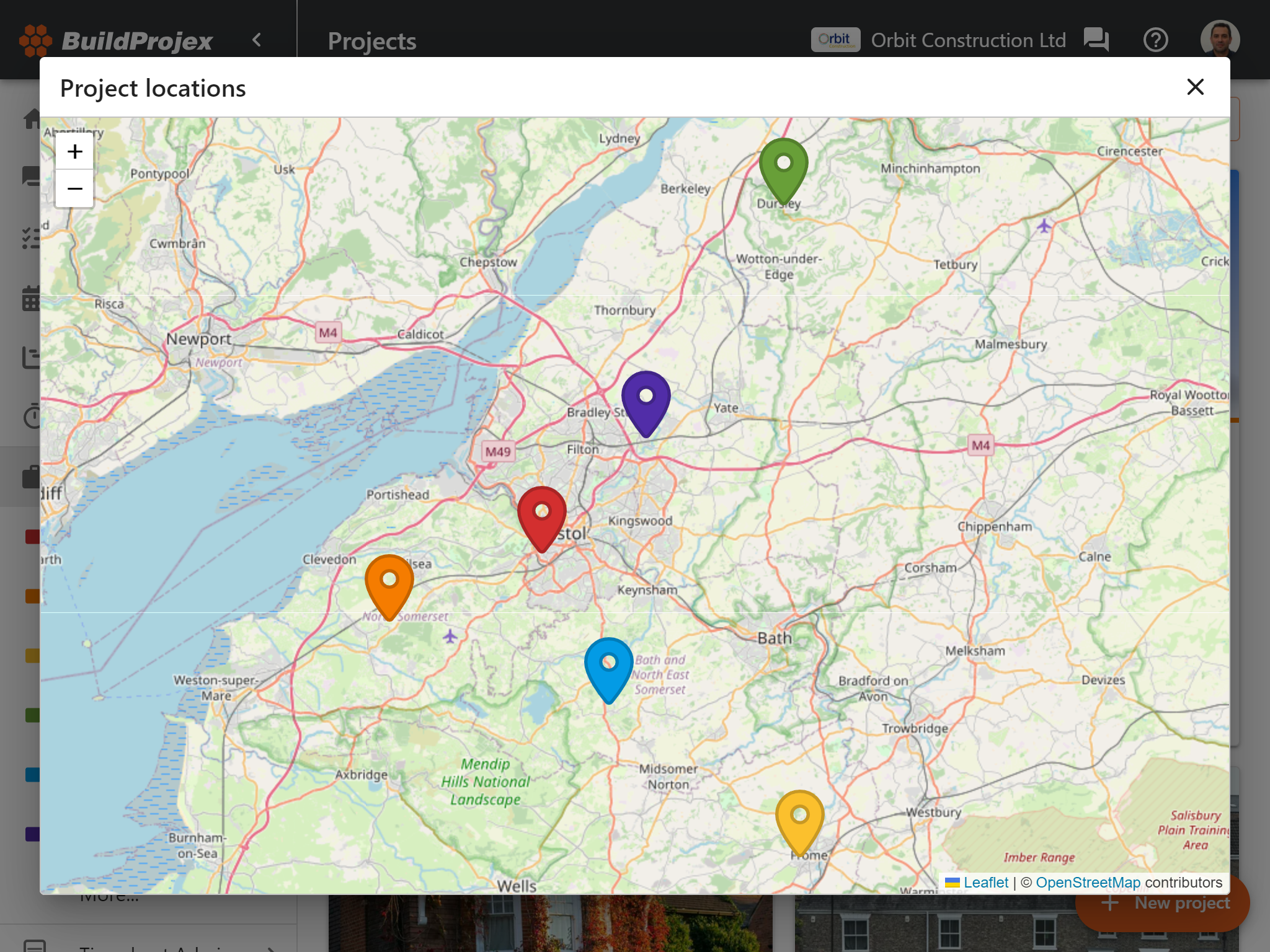Open the OpenStreetMap contributors link
The image size is (1270, 952).
click(1088, 882)
